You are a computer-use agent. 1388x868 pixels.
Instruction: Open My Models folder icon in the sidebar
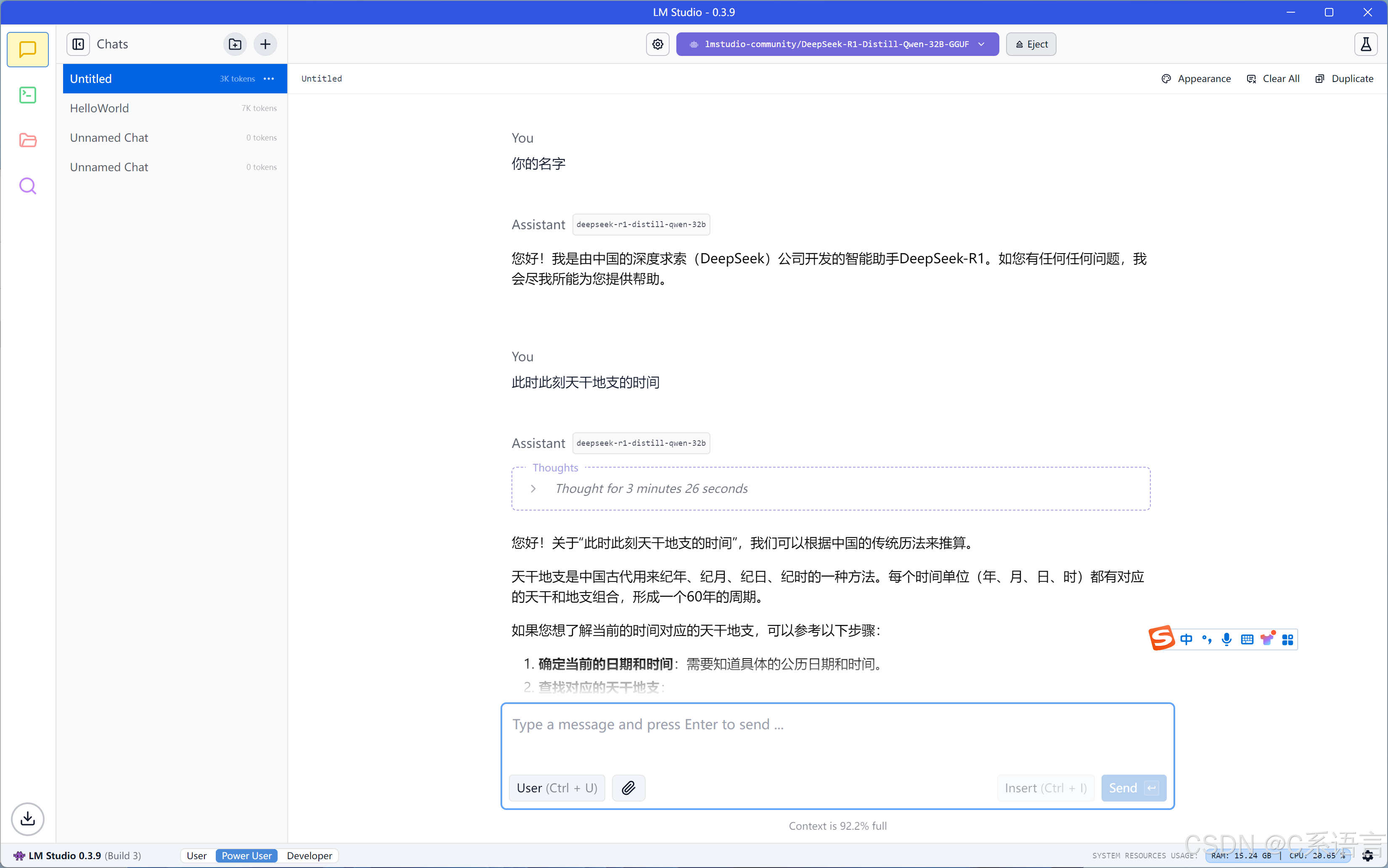[x=28, y=140]
